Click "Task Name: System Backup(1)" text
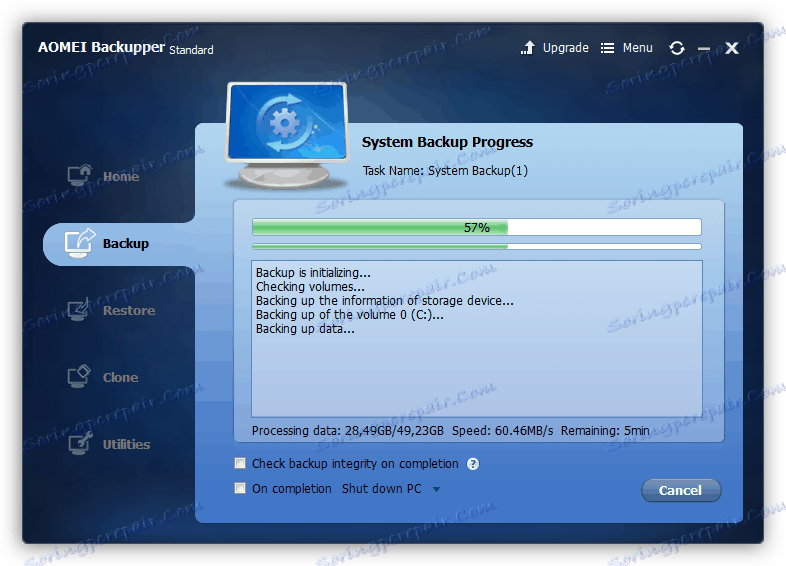Viewport: 786px width, 566px height. pyautogui.click(x=445, y=171)
